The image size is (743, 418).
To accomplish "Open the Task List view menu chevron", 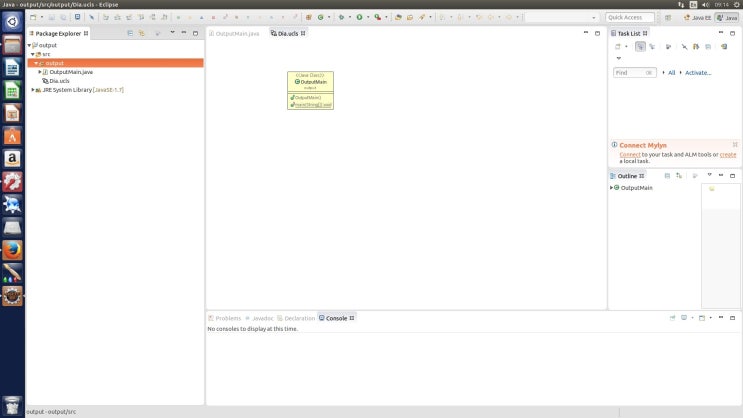I will [x=618, y=58].
